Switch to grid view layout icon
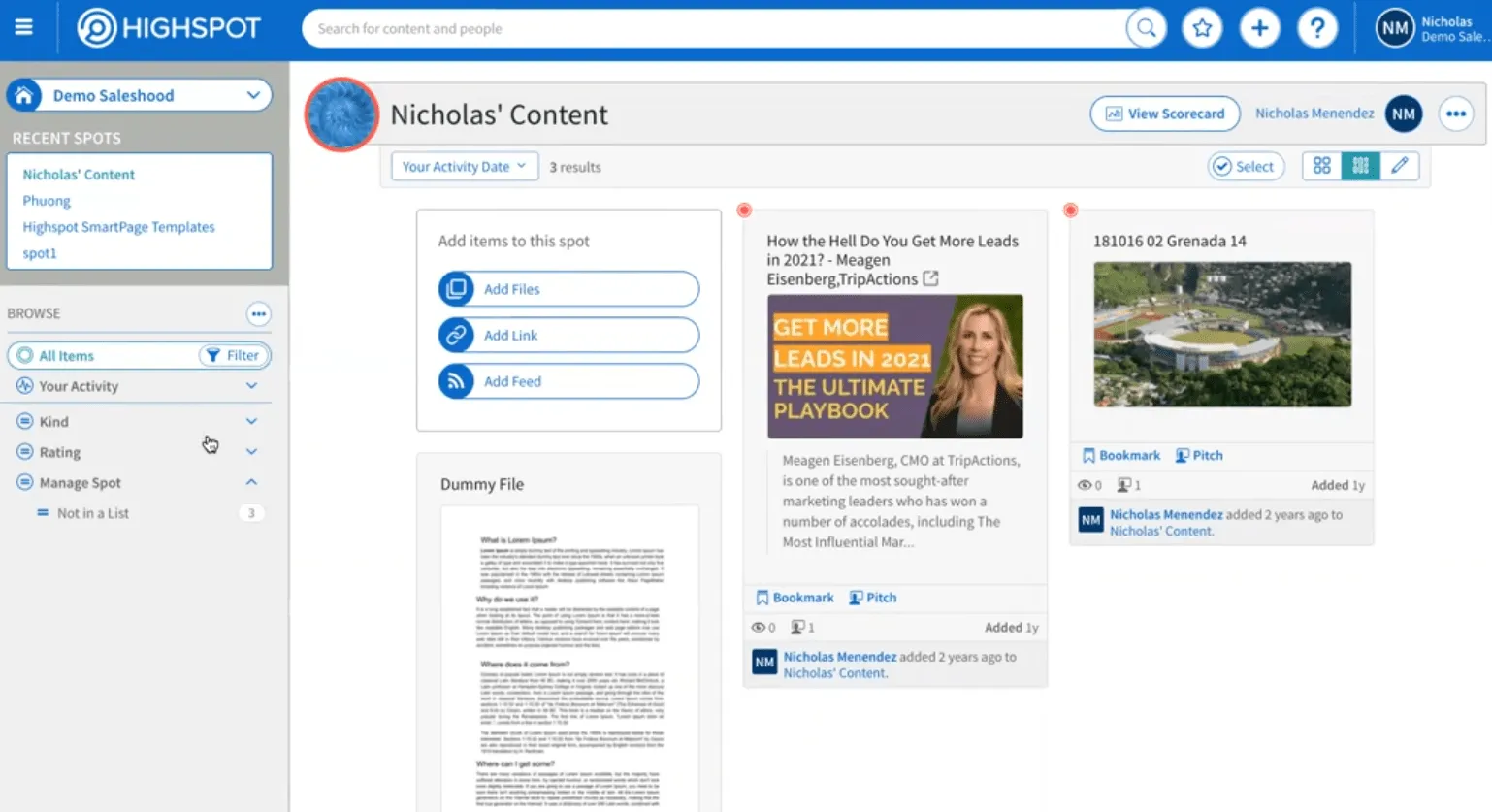The image size is (1492, 812). tap(1321, 166)
